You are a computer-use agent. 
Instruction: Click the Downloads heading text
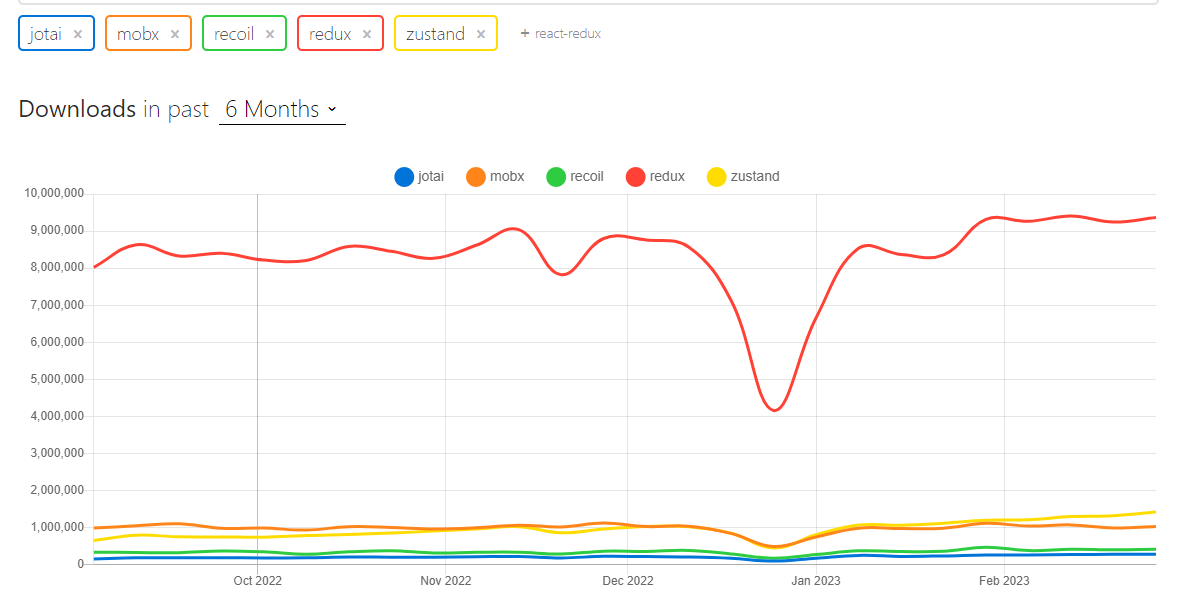click(77, 109)
